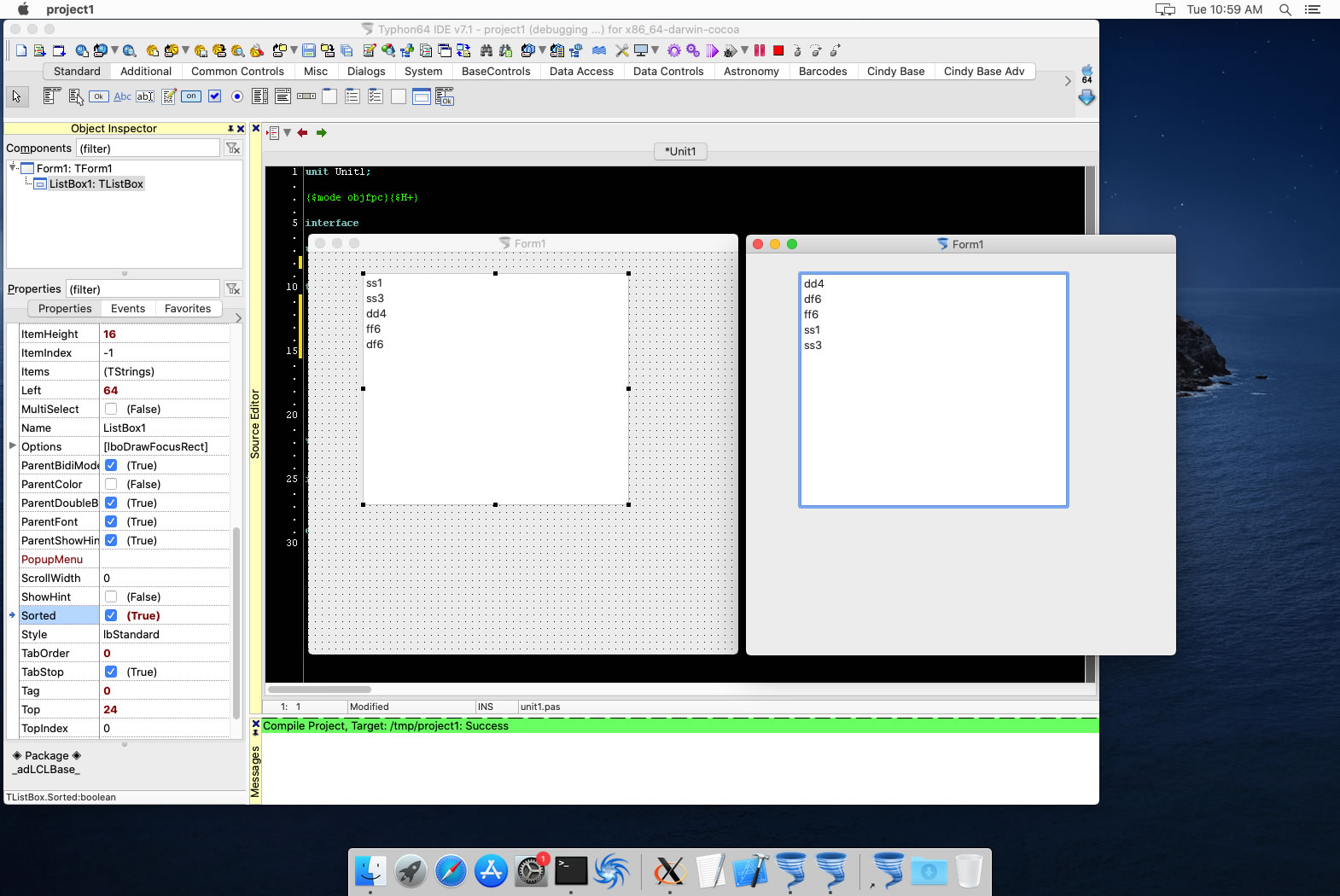Pick the TMemo component icon
This screenshot has width=1340, height=896.
169,96
